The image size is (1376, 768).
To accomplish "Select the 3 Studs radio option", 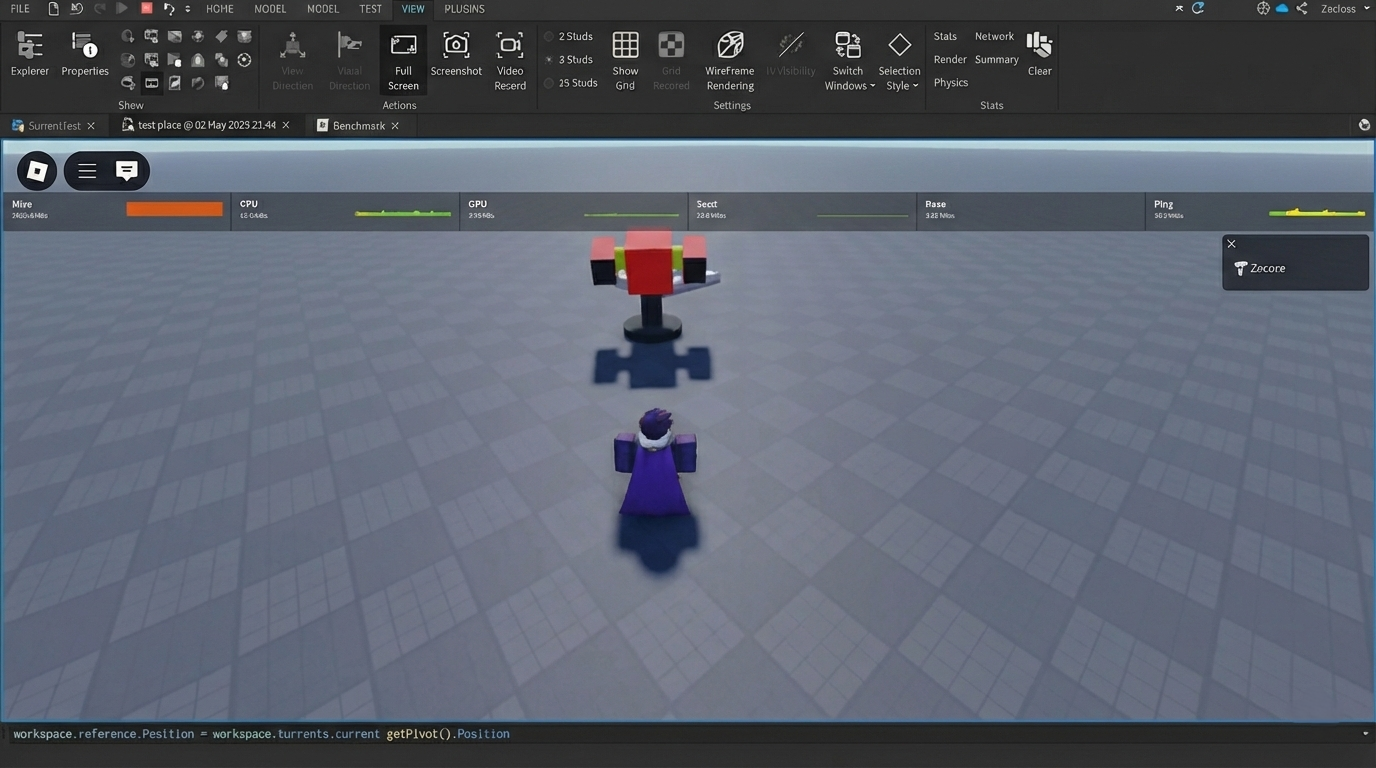I will [x=549, y=60].
